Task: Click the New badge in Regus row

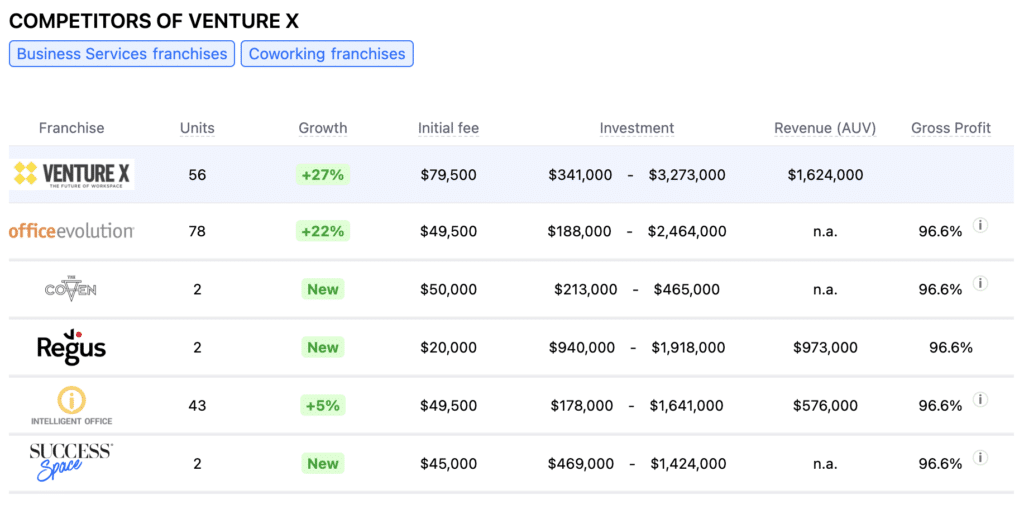Action: (323, 347)
